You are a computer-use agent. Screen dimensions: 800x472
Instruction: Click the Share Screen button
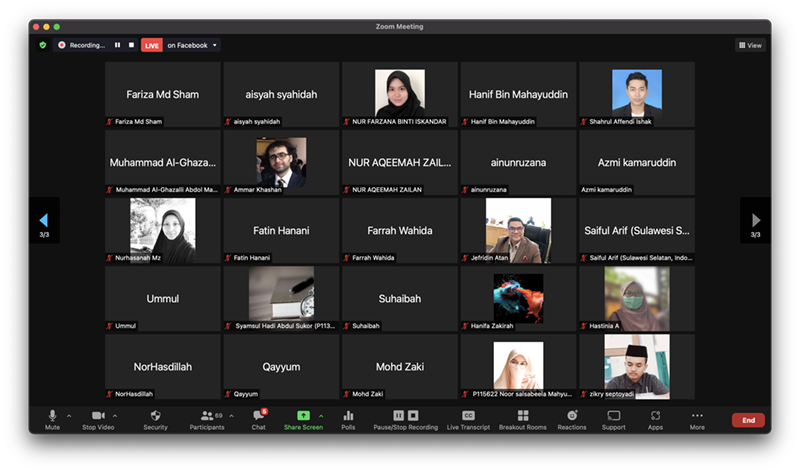pyautogui.click(x=303, y=419)
